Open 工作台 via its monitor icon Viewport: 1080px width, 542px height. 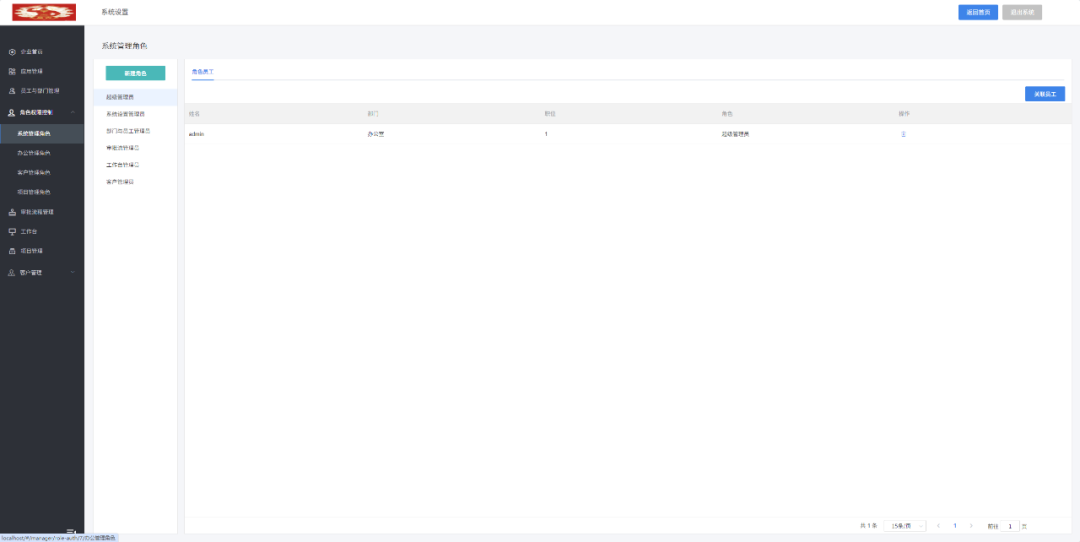click(x=12, y=231)
